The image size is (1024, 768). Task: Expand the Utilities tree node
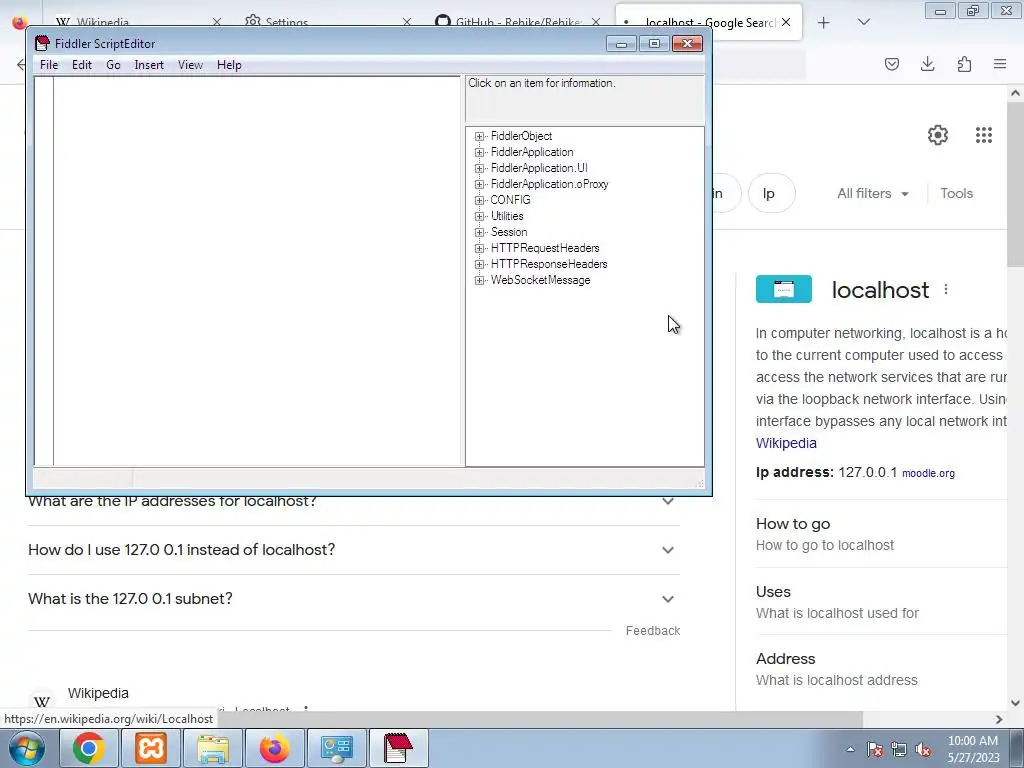tap(479, 216)
